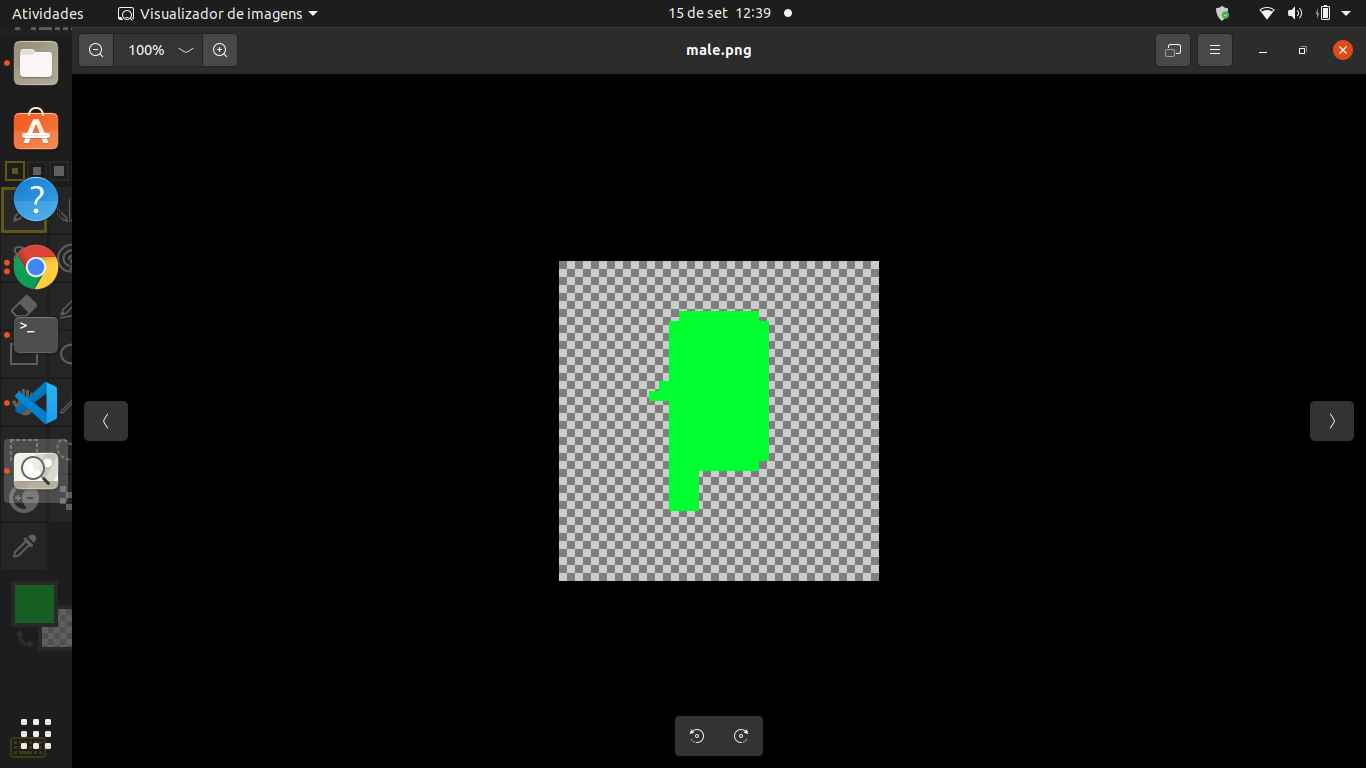Screen dimensions: 1366x768
Task: Zoom in with the plus magnifier button
Action: (x=220, y=50)
